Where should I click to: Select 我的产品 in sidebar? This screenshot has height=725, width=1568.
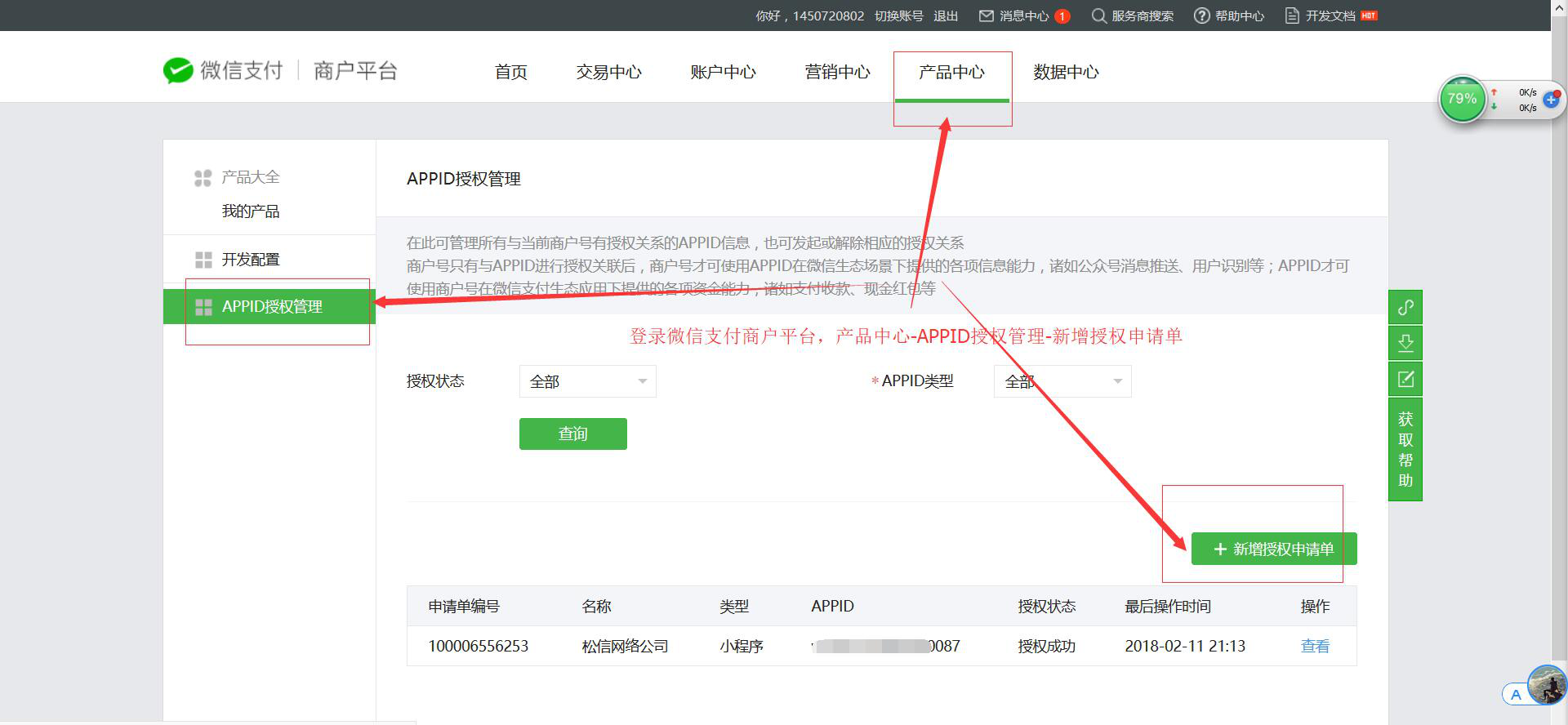tap(251, 211)
